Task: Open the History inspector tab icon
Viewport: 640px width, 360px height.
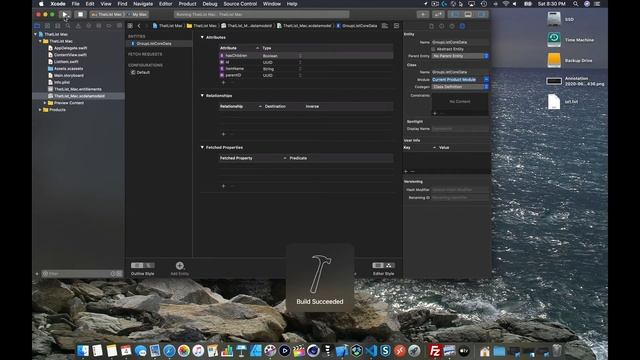Action: pos(442,26)
